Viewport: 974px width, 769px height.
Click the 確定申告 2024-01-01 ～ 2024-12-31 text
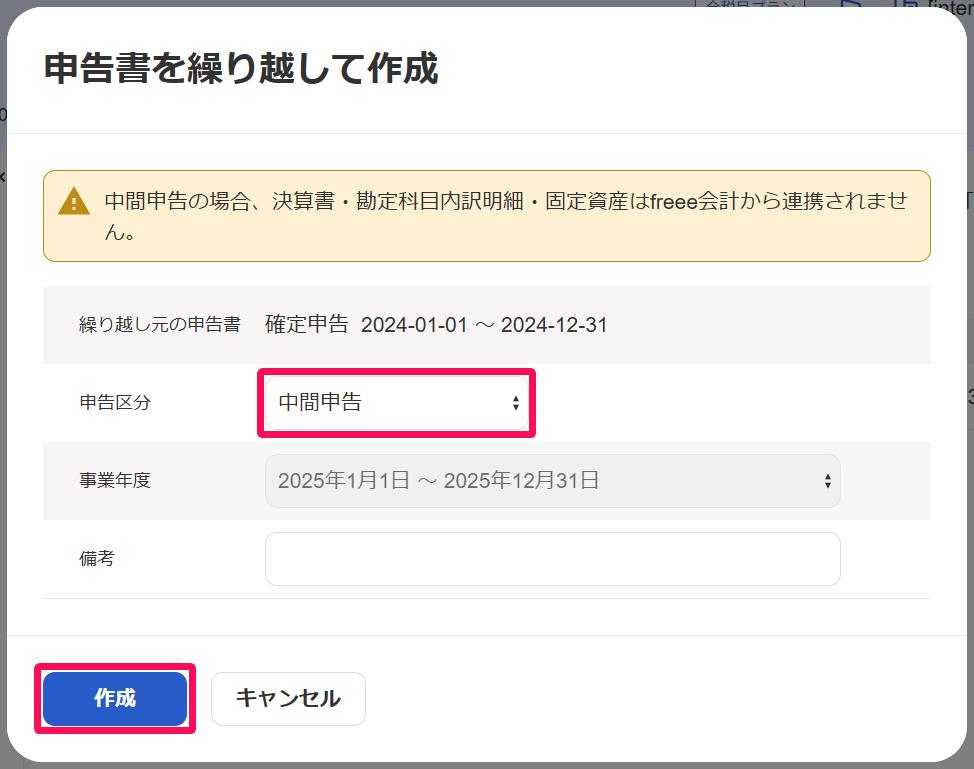point(436,324)
